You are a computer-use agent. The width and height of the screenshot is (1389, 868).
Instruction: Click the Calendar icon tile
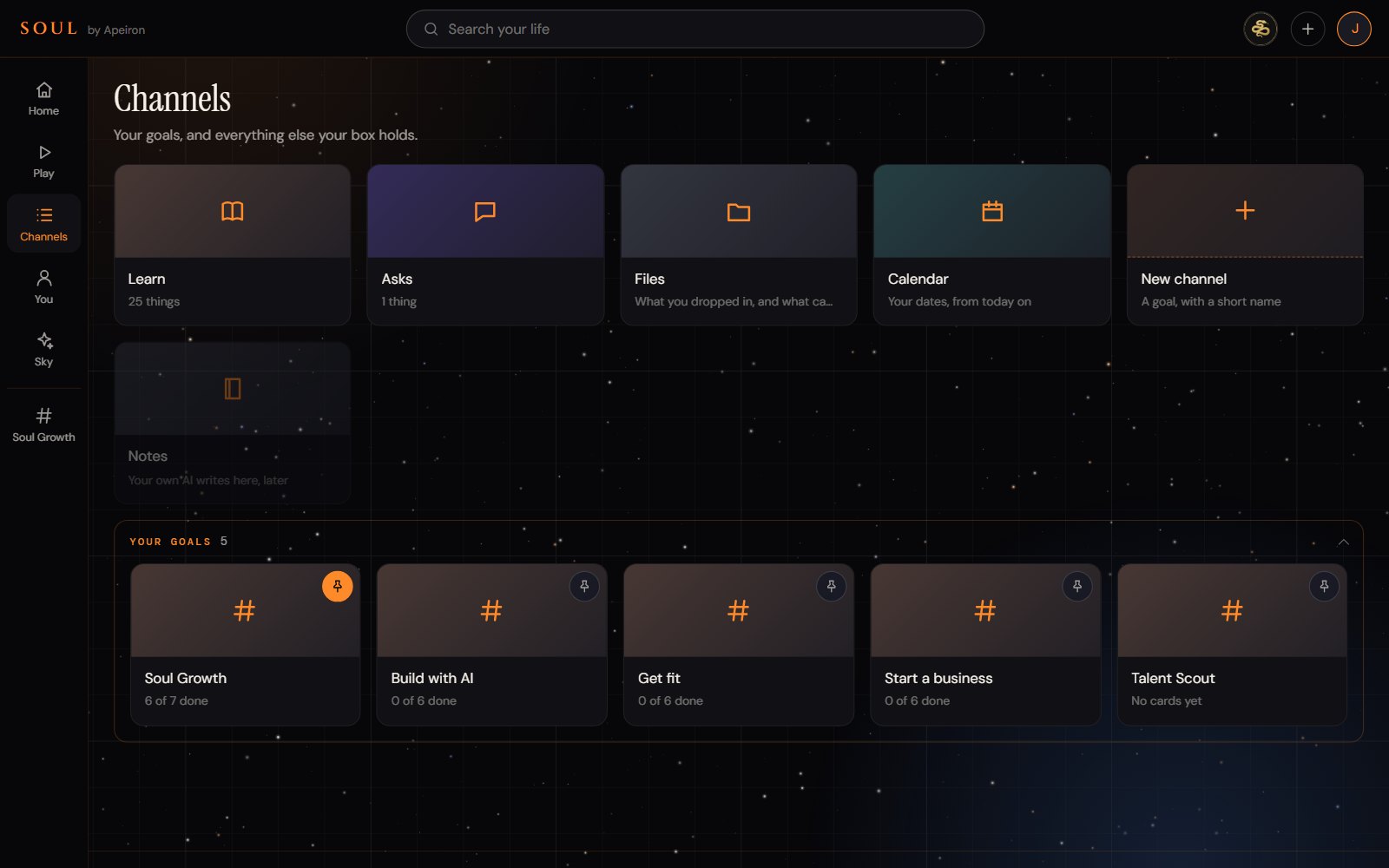click(x=992, y=211)
